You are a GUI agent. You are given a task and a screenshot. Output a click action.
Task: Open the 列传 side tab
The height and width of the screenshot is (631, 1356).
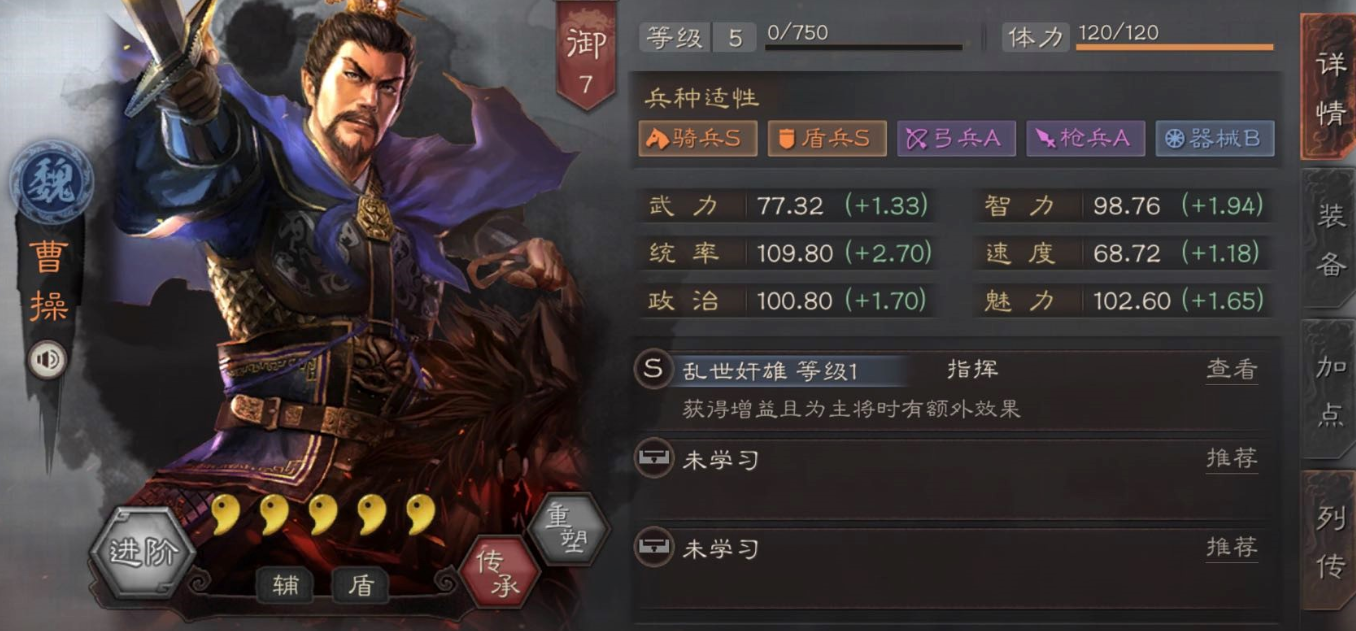pyautogui.click(x=1329, y=541)
